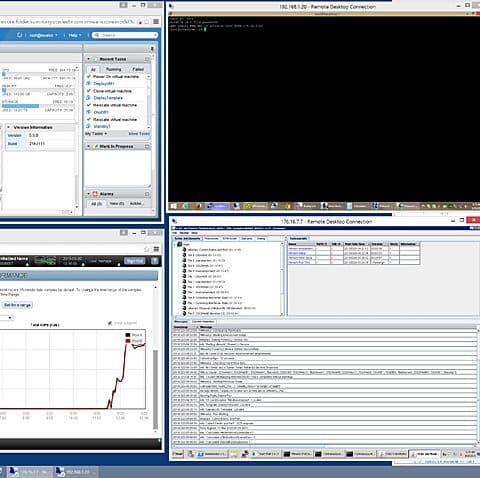The height and width of the screenshot is (478, 480).
Task: Click the root node icon in job tree
Action: pos(179,244)
